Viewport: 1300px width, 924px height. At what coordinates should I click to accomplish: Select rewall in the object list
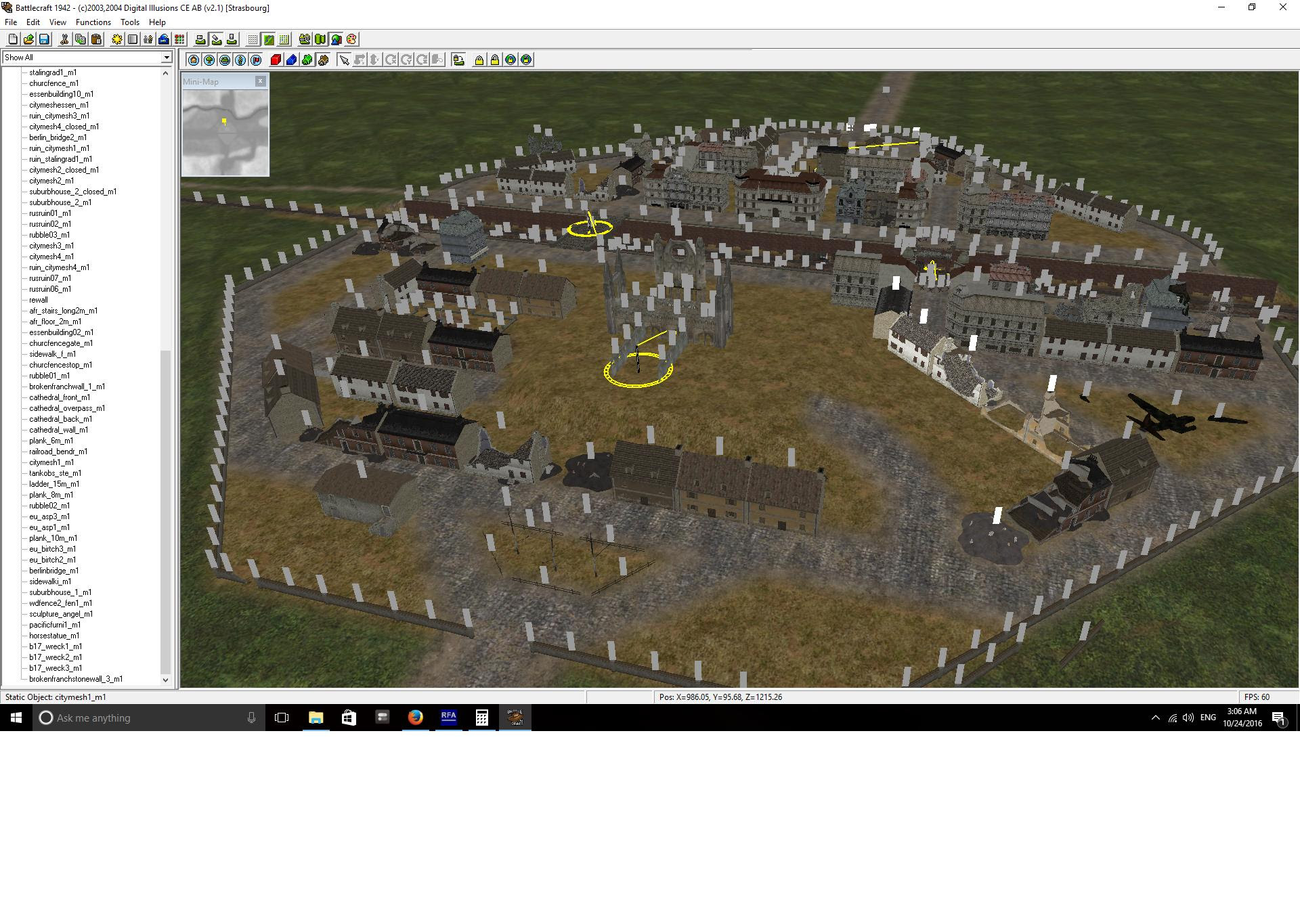pos(39,300)
